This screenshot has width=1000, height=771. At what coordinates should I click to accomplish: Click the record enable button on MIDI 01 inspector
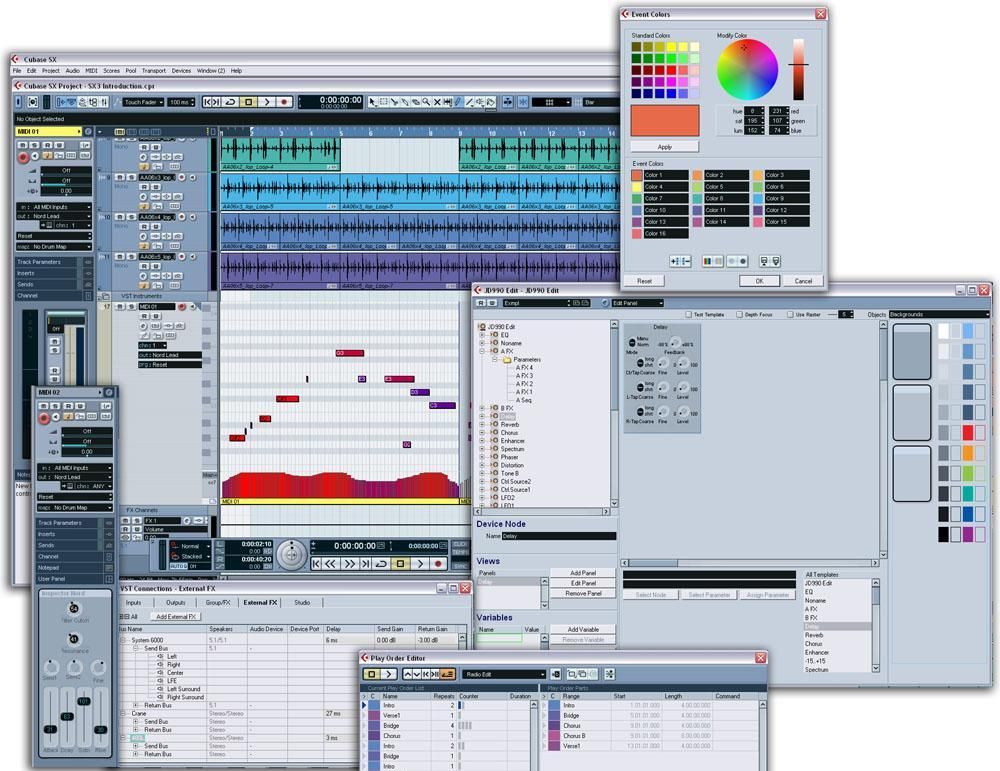click(x=23, y=158)
